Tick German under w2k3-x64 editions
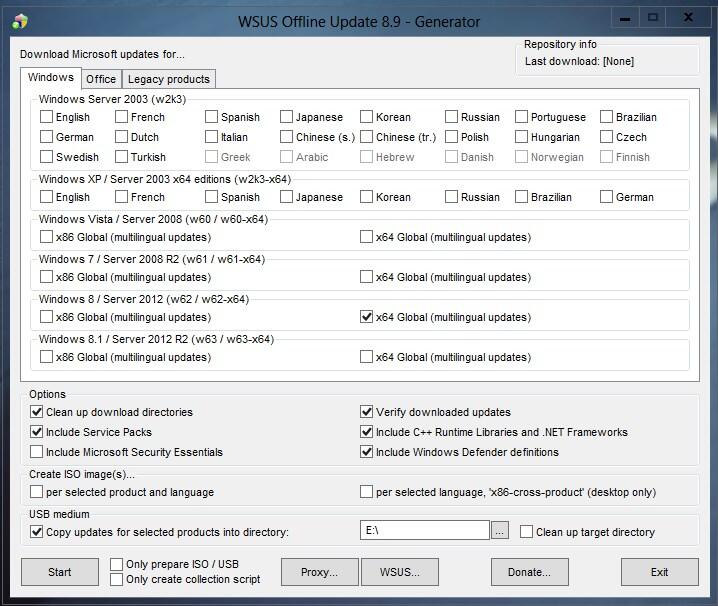 click(606, 197)
